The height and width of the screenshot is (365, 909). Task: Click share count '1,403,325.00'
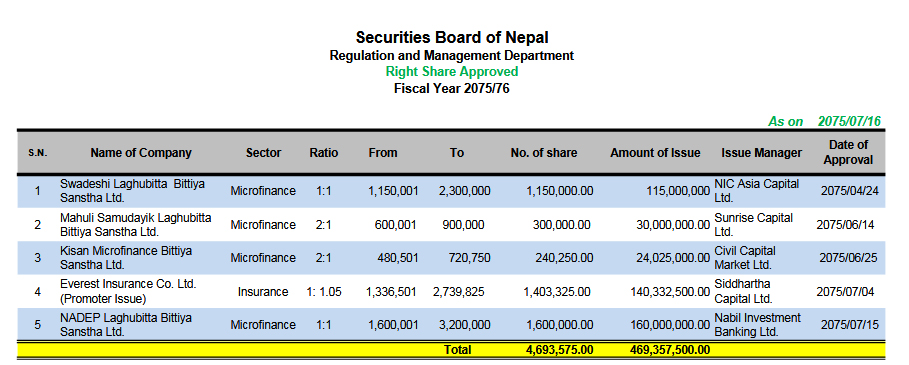point(557,292)
